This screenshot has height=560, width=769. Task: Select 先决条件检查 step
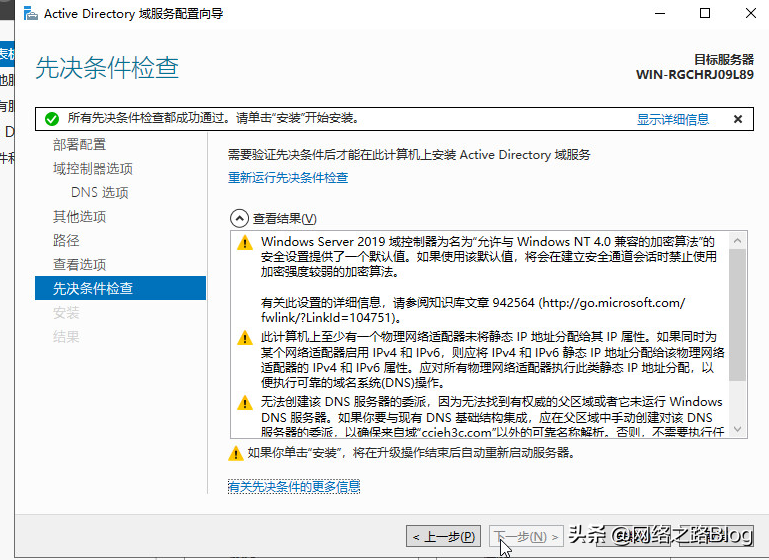(x=120, y=288)
